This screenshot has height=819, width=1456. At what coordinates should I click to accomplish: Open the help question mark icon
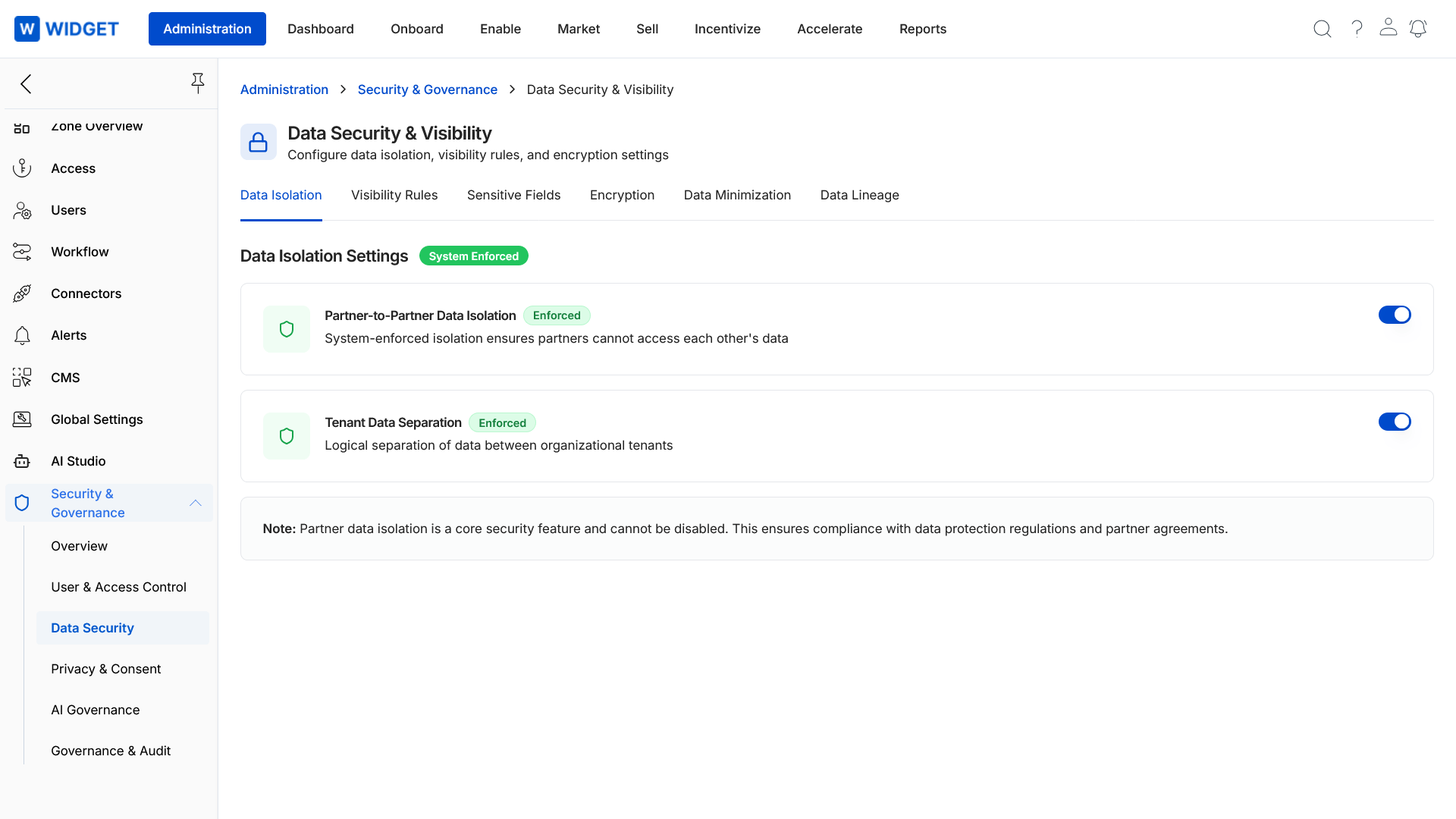tap(1357, 29)
